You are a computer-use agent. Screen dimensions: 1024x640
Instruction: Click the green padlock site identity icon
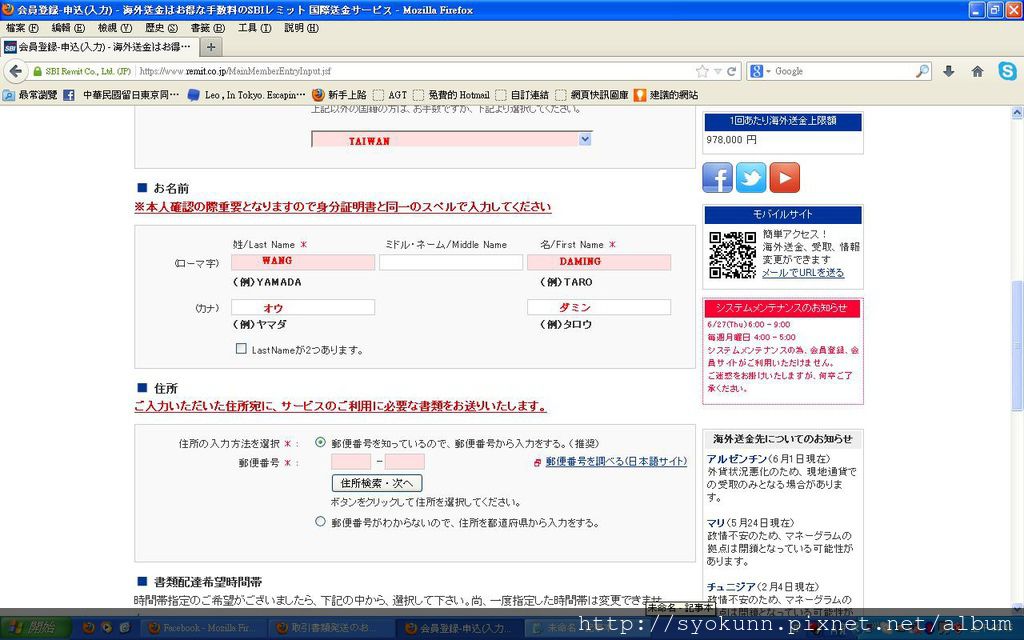37,71
